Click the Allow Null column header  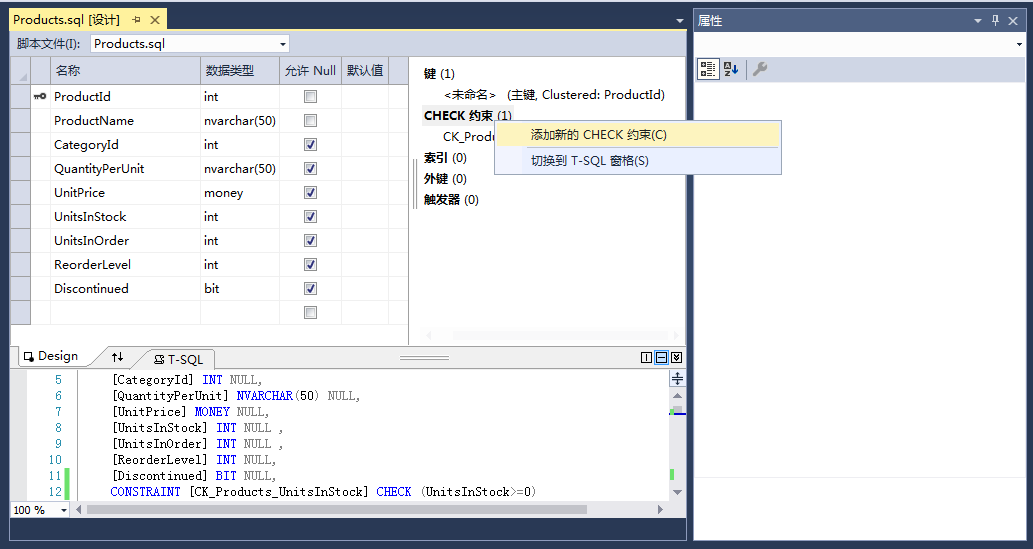[310, 71]
